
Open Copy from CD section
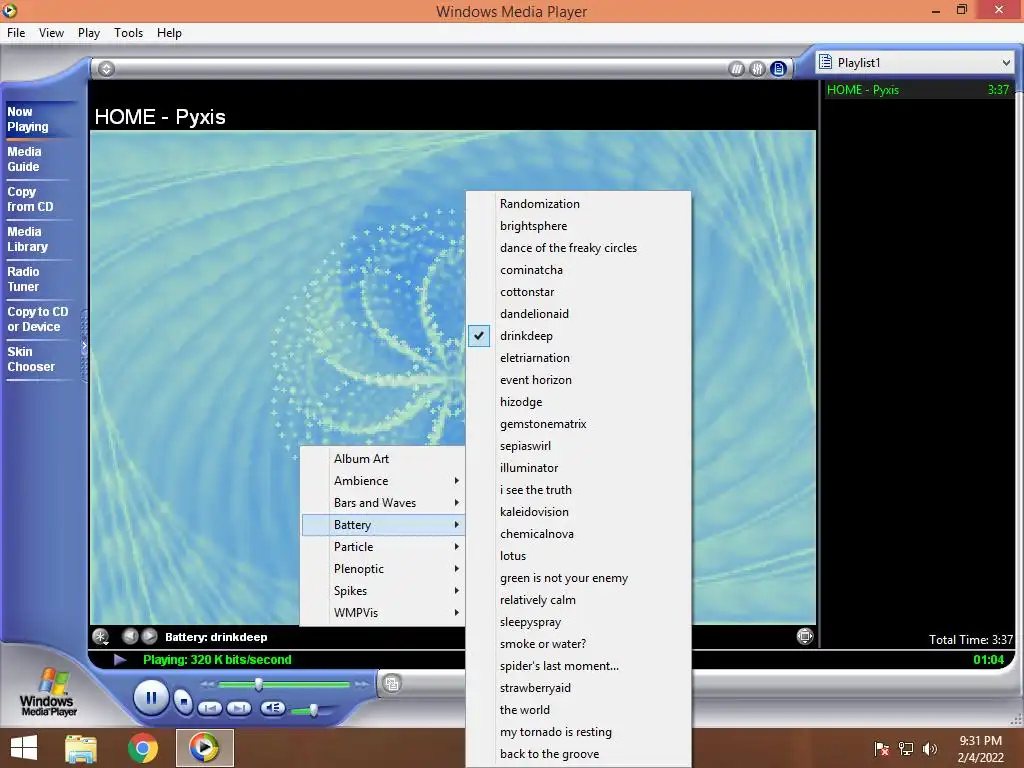[30, 199]
